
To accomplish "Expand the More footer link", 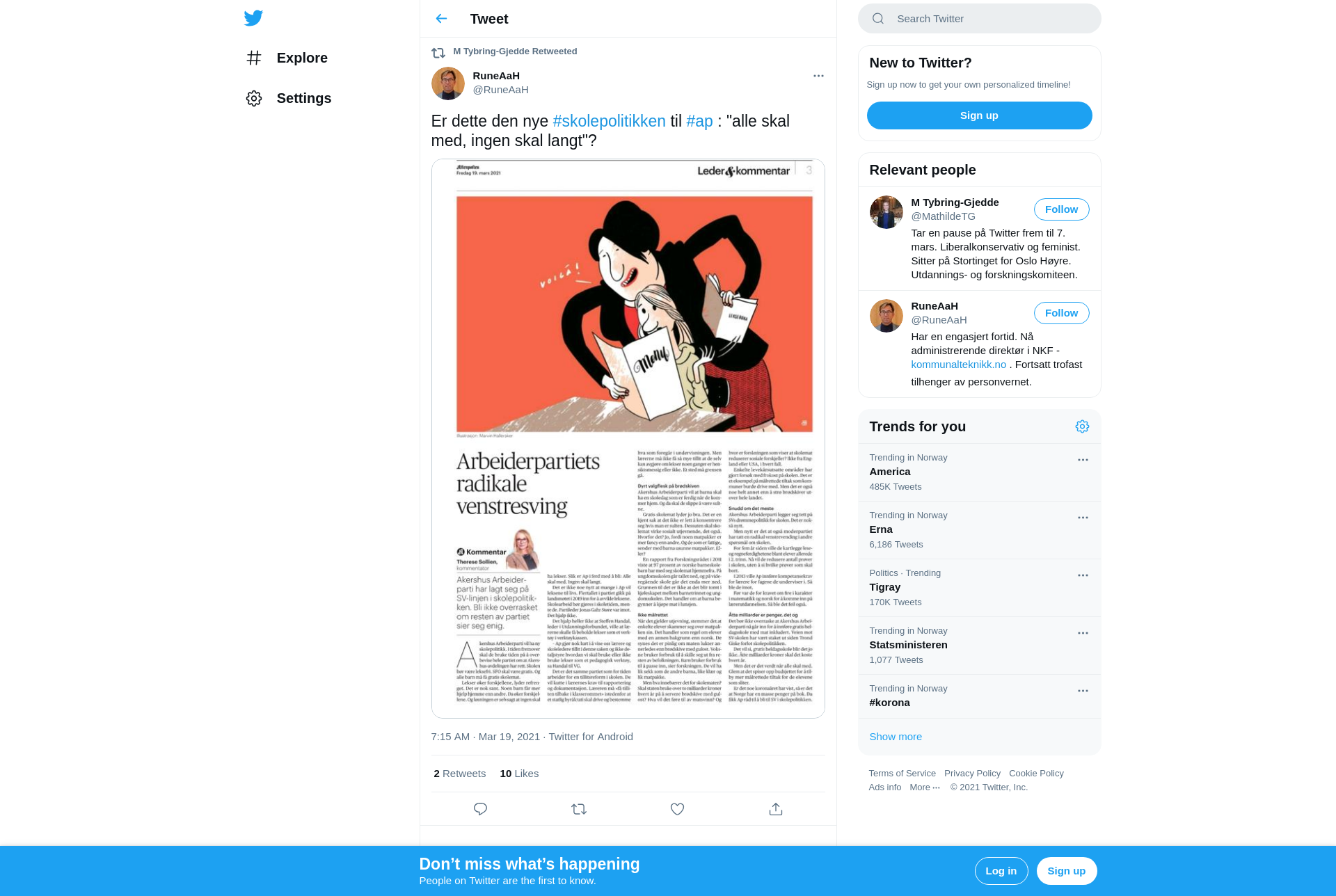I will [925, 787].
